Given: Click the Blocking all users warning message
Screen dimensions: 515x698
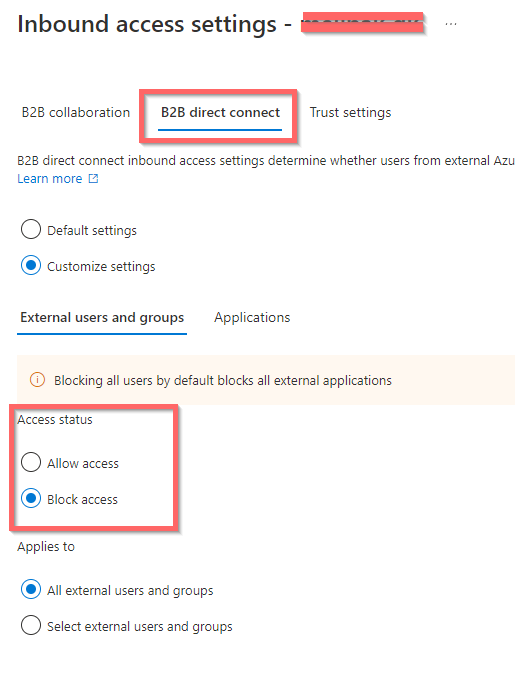Looking at the screenshot, I should 223,381.
